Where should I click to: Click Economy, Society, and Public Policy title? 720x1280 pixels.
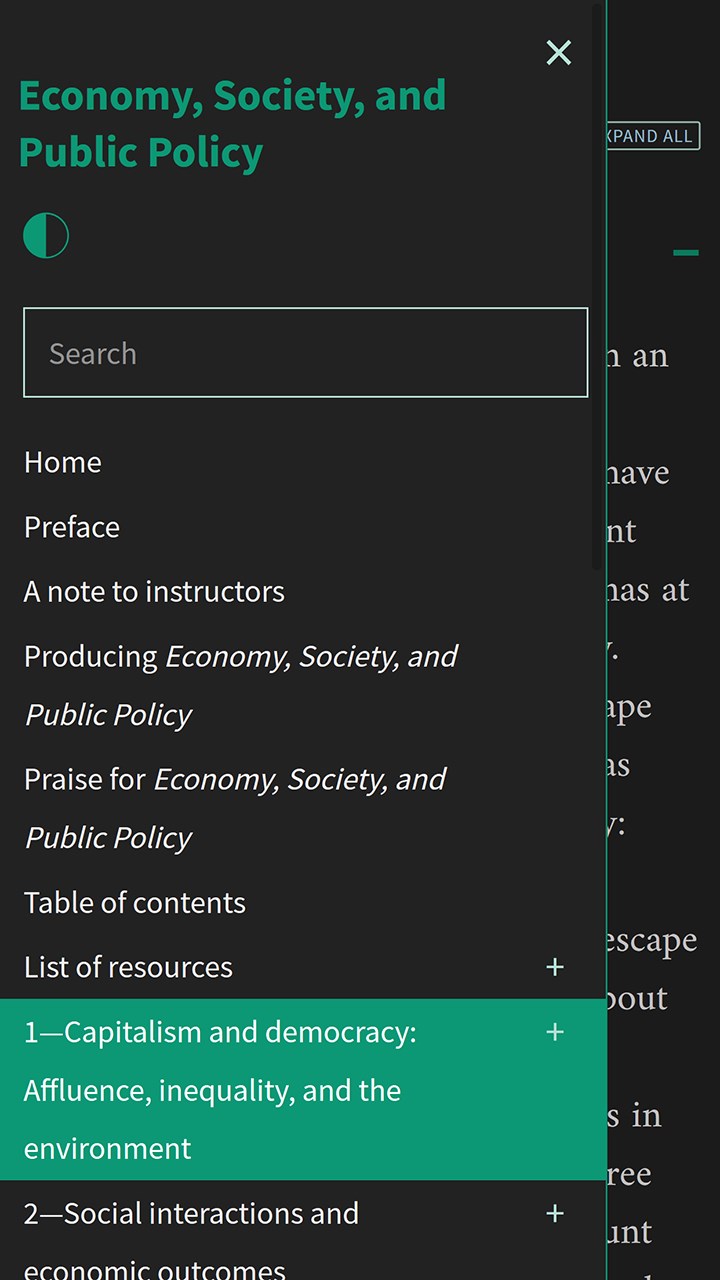coord(232,124)
